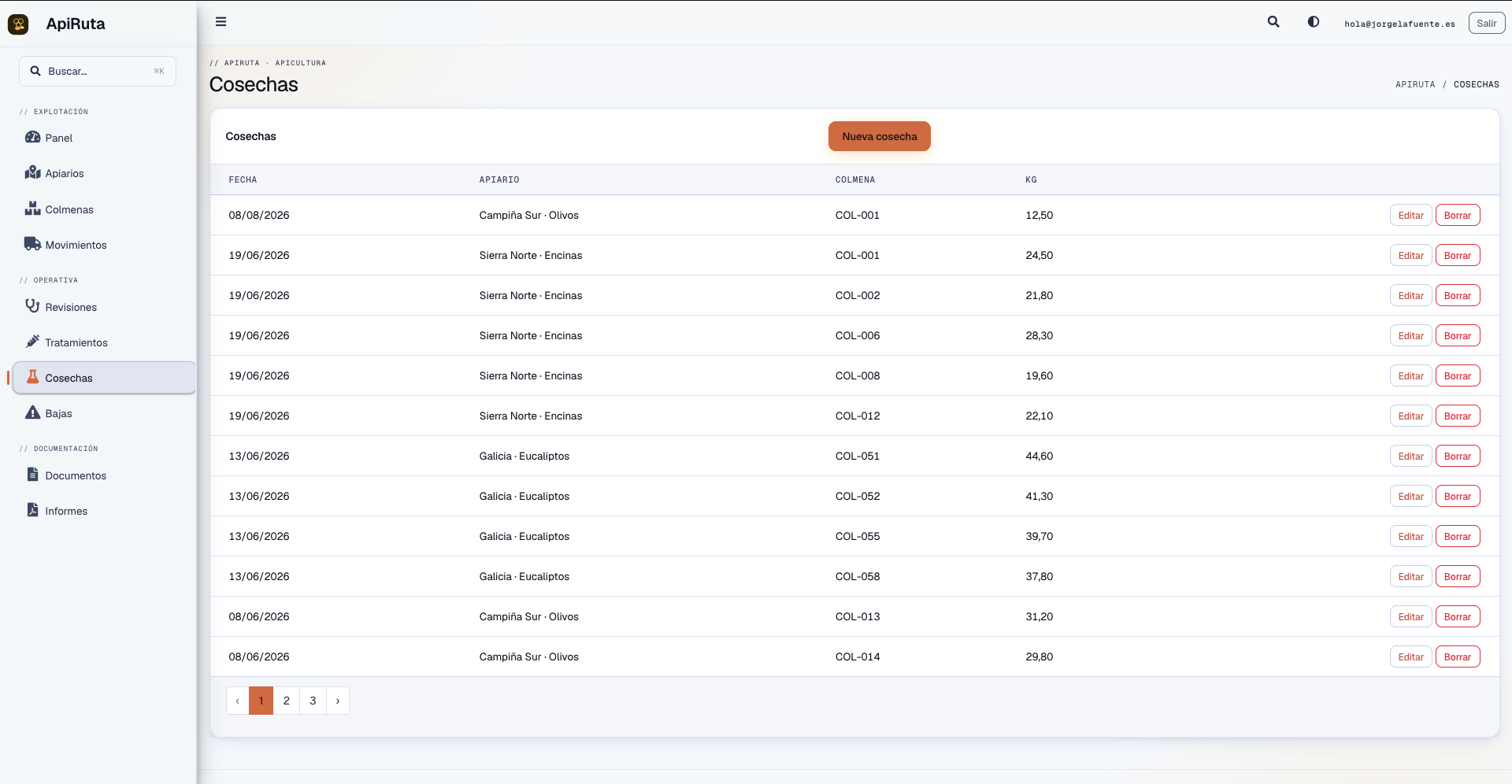The image size is (1512, 784).
Task: Click the Colmenas boxes icon
Action: click(x=32, y=209)
